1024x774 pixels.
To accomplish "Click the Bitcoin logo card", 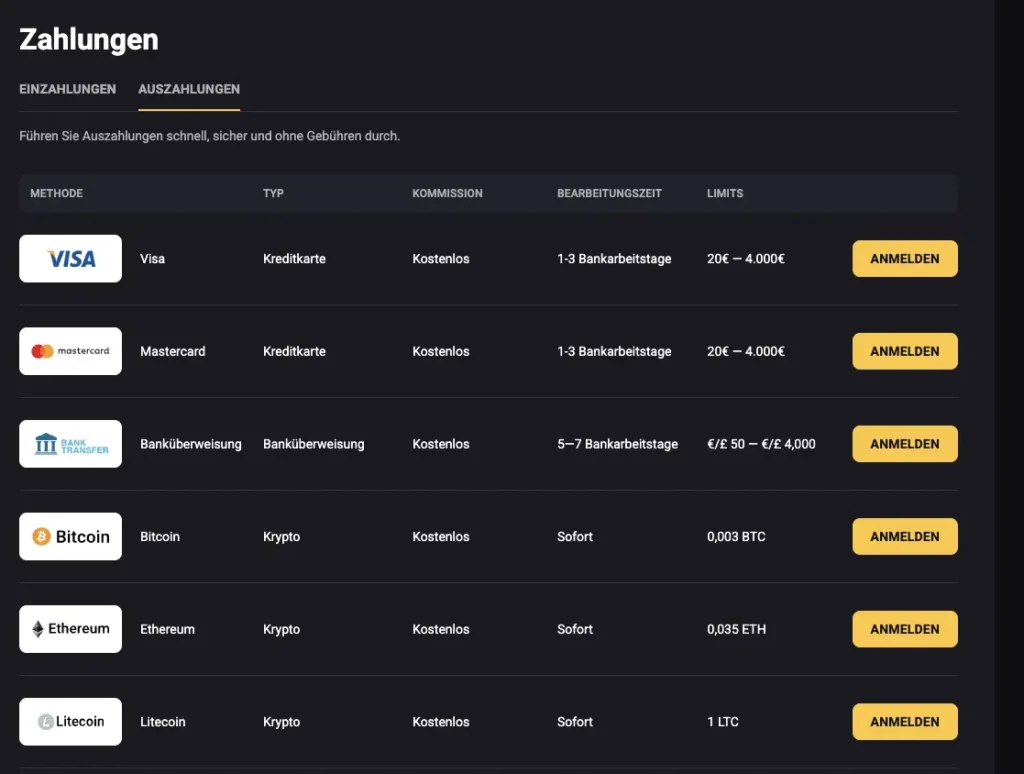I will coord(71,536).
